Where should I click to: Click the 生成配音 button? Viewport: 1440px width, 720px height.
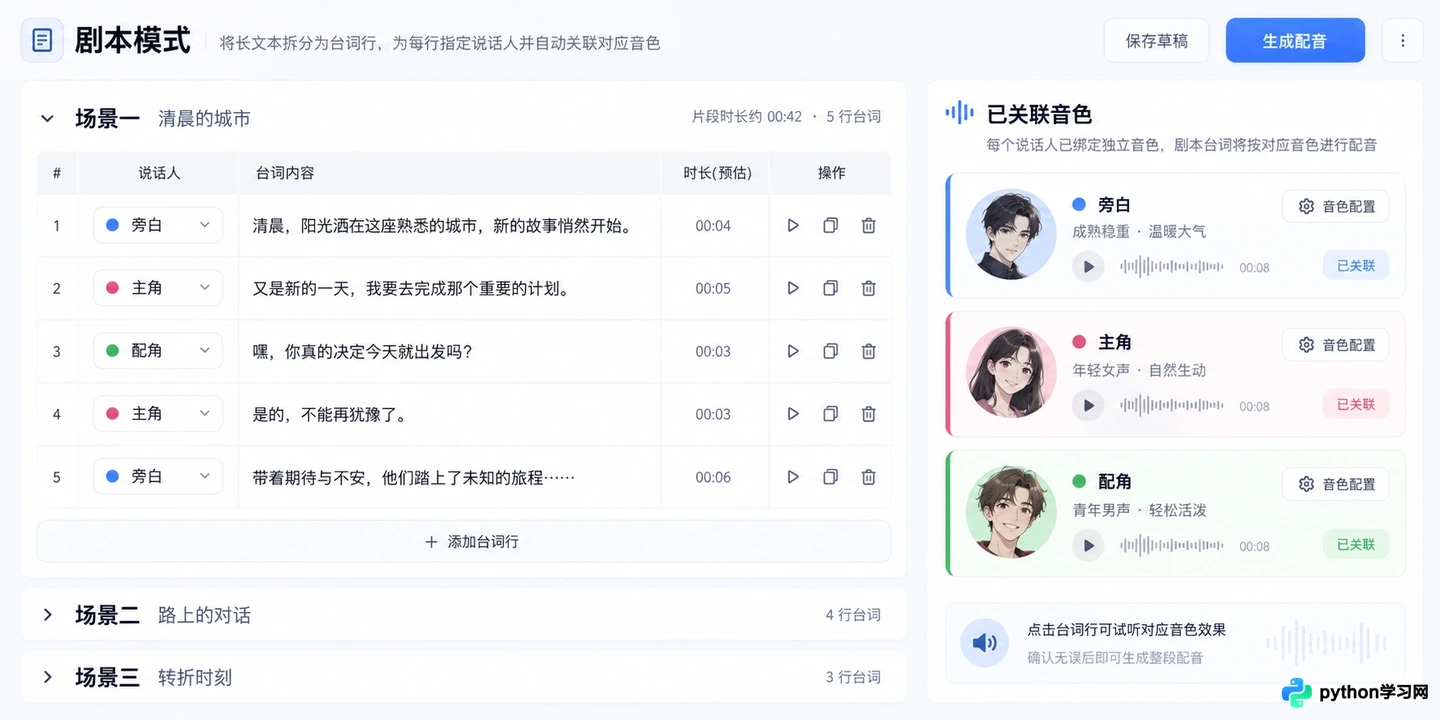tap(1295, 41)
